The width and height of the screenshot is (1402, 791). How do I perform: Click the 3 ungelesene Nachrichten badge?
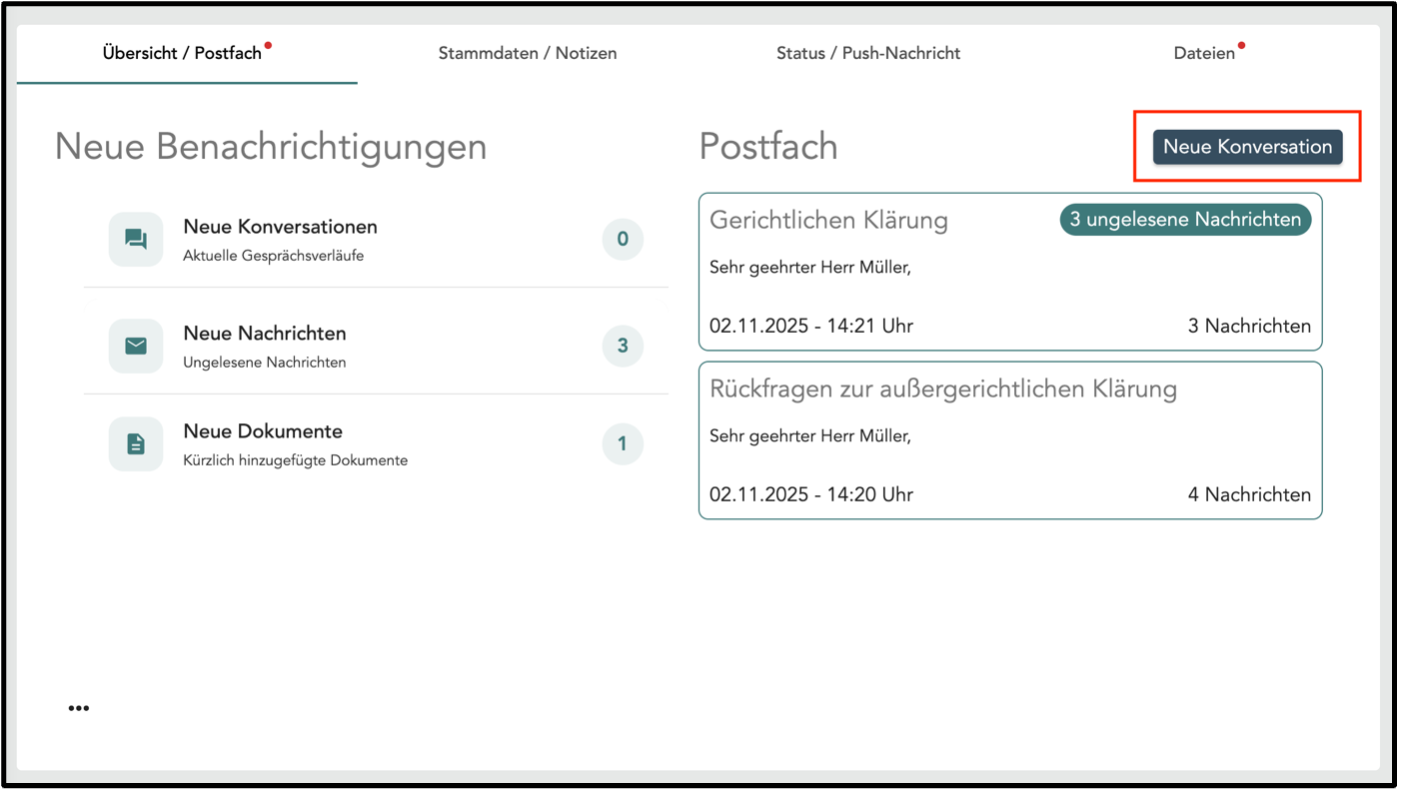(1185, 220)
